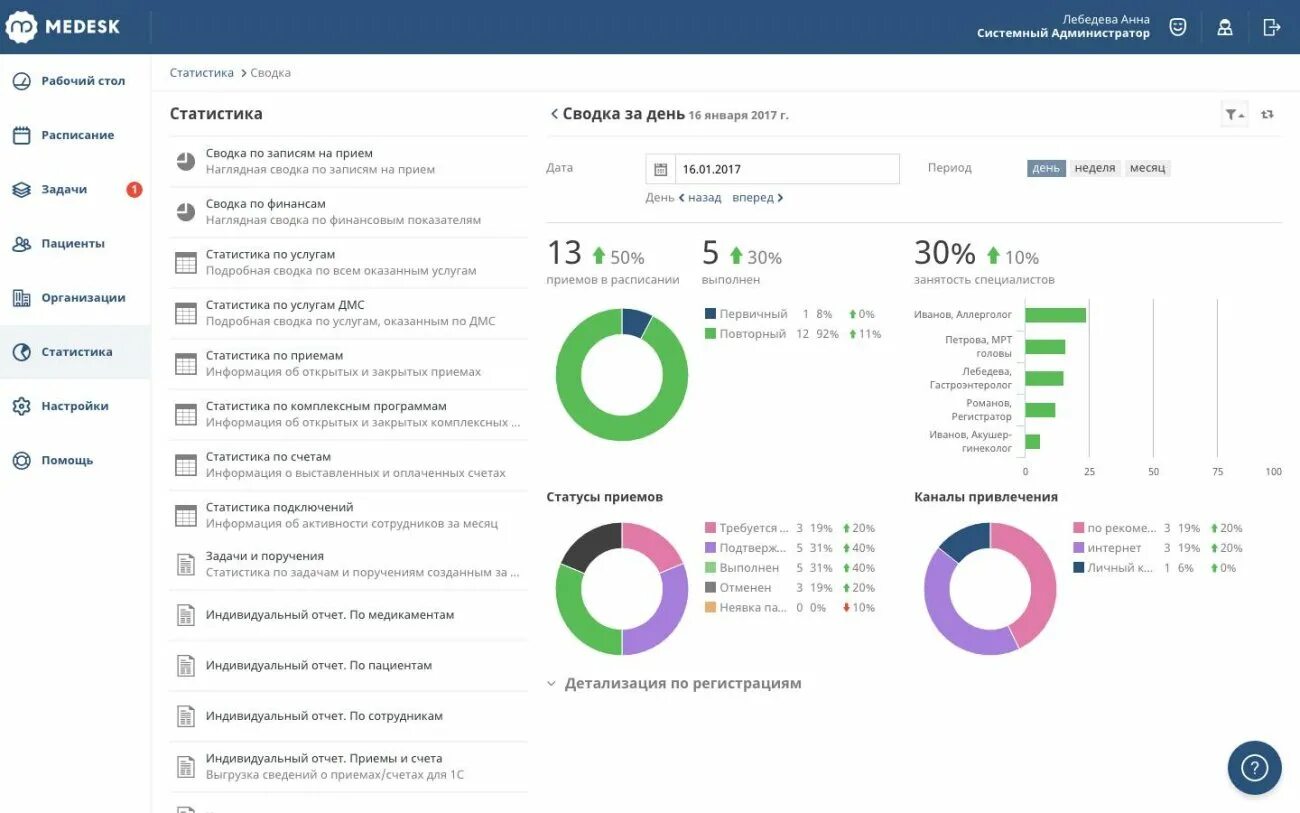
Task: Click the Пациенты people sidebar icon
Action: coord(21,244)
